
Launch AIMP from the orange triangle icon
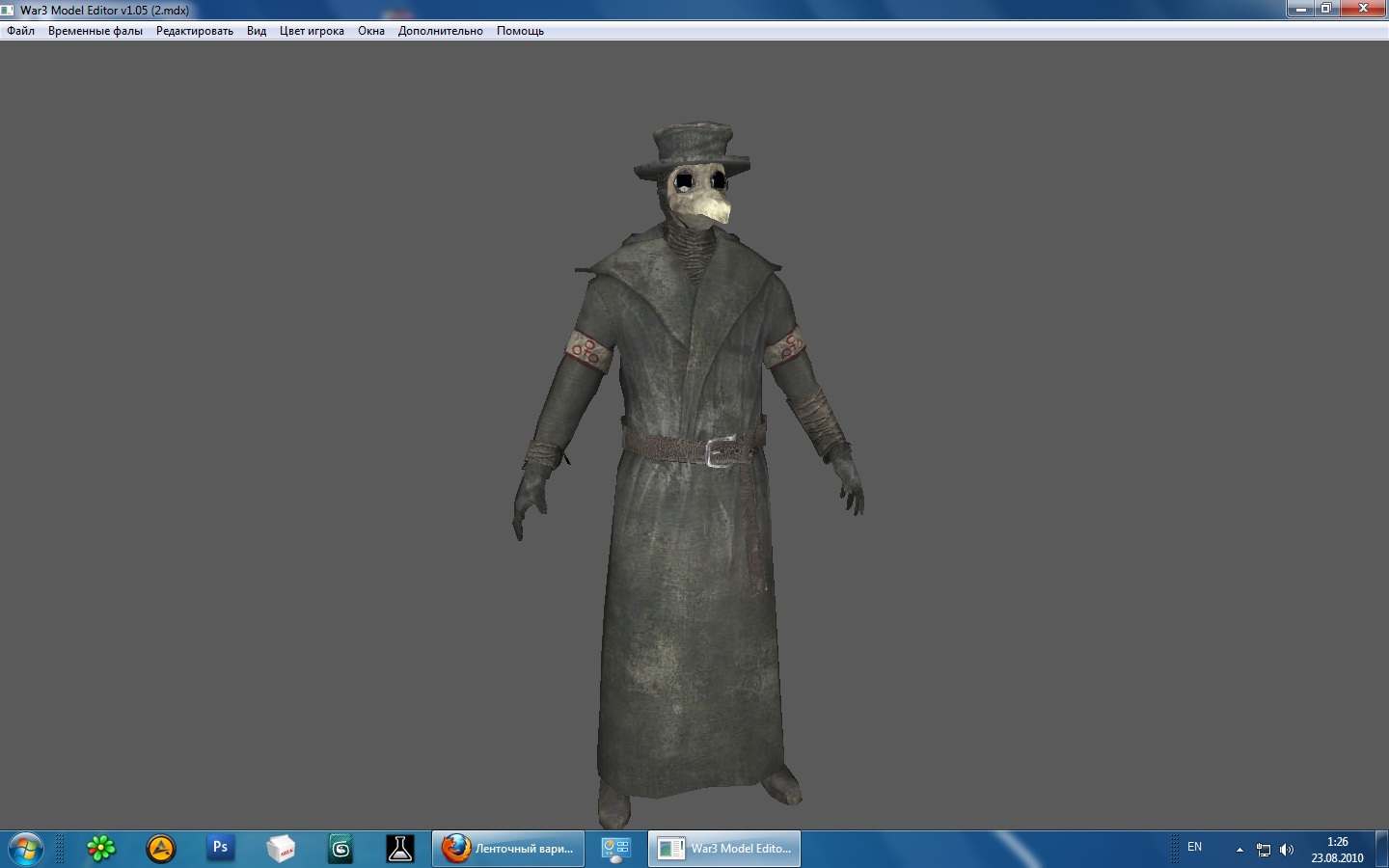pyautogui.click(x=161, y=849)
